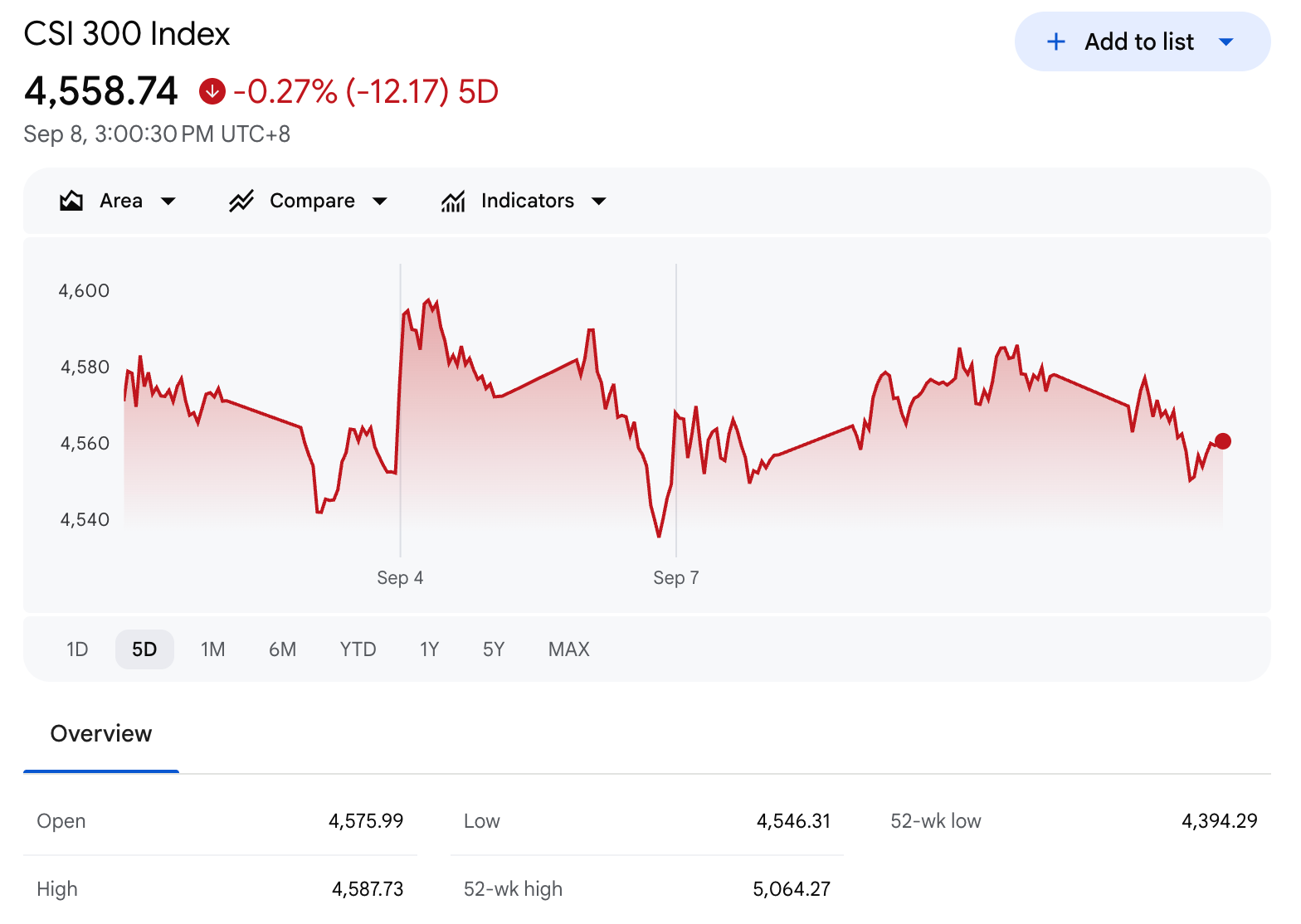
Task: Click the red endpoint dot on chart
Action: [1223, 441]
